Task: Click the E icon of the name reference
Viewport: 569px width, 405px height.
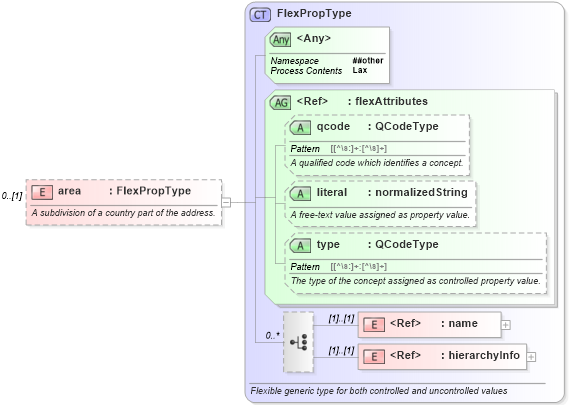Action: (374, 325)
